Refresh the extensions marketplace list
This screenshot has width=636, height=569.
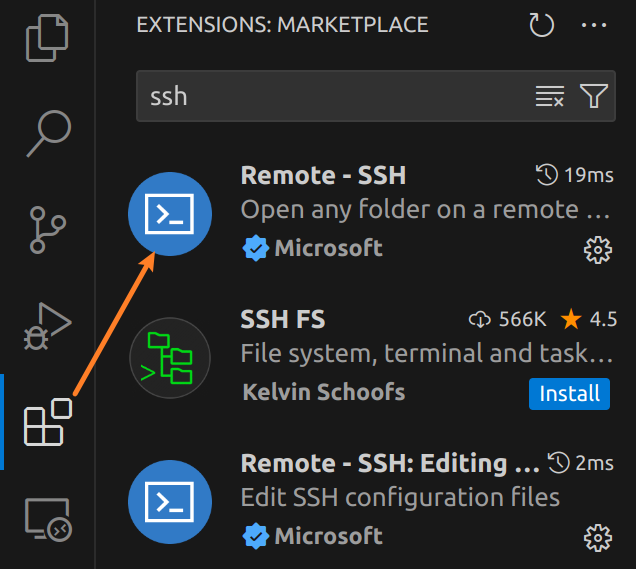coord(541,25)
